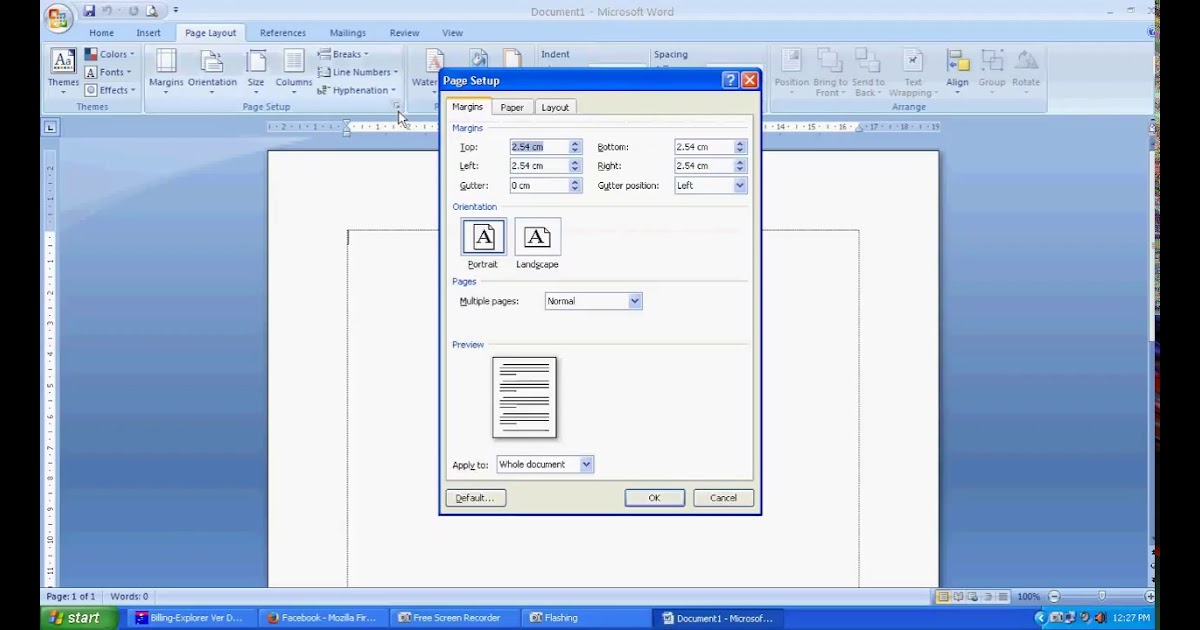The image size is (1200, 630).
Task: Open the Layout tab in Page Setup
Action: [x=555, y=107]
